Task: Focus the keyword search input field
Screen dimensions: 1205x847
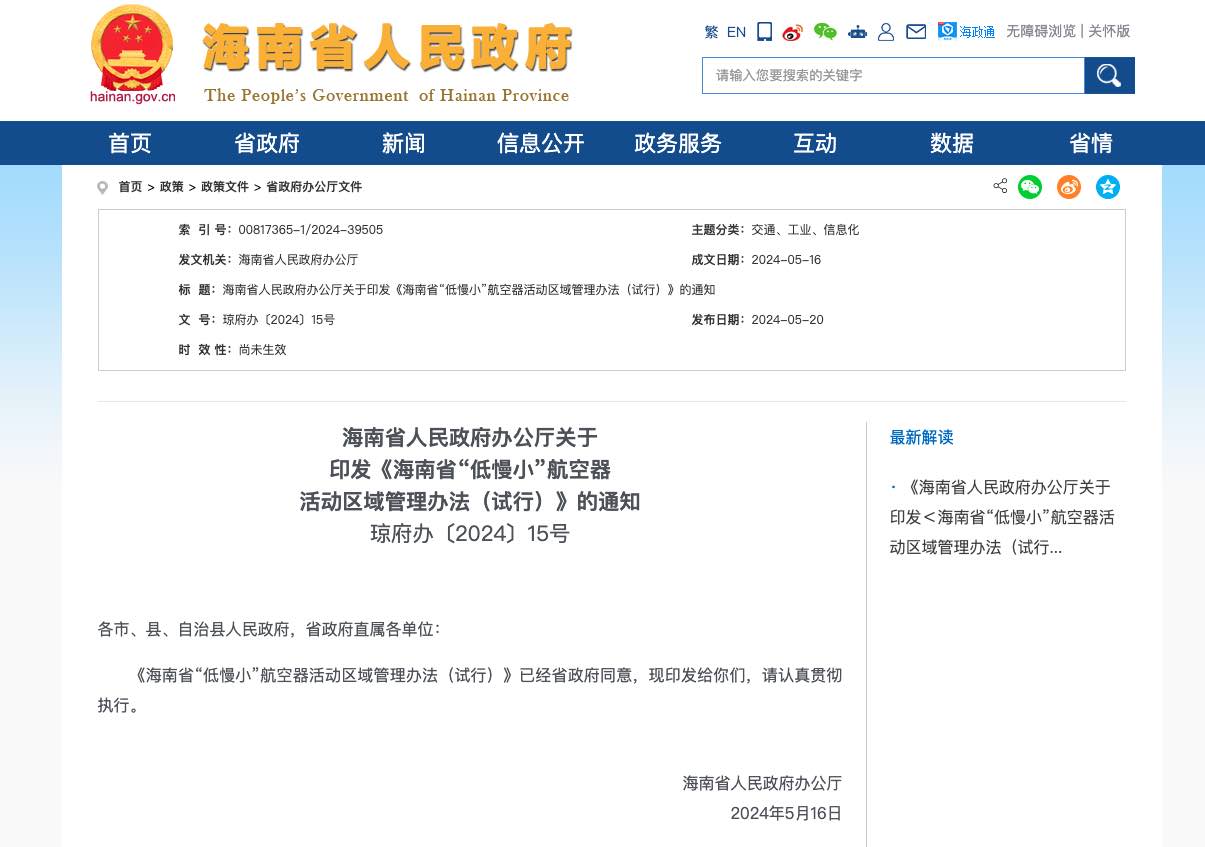Action: click(893, 76)
